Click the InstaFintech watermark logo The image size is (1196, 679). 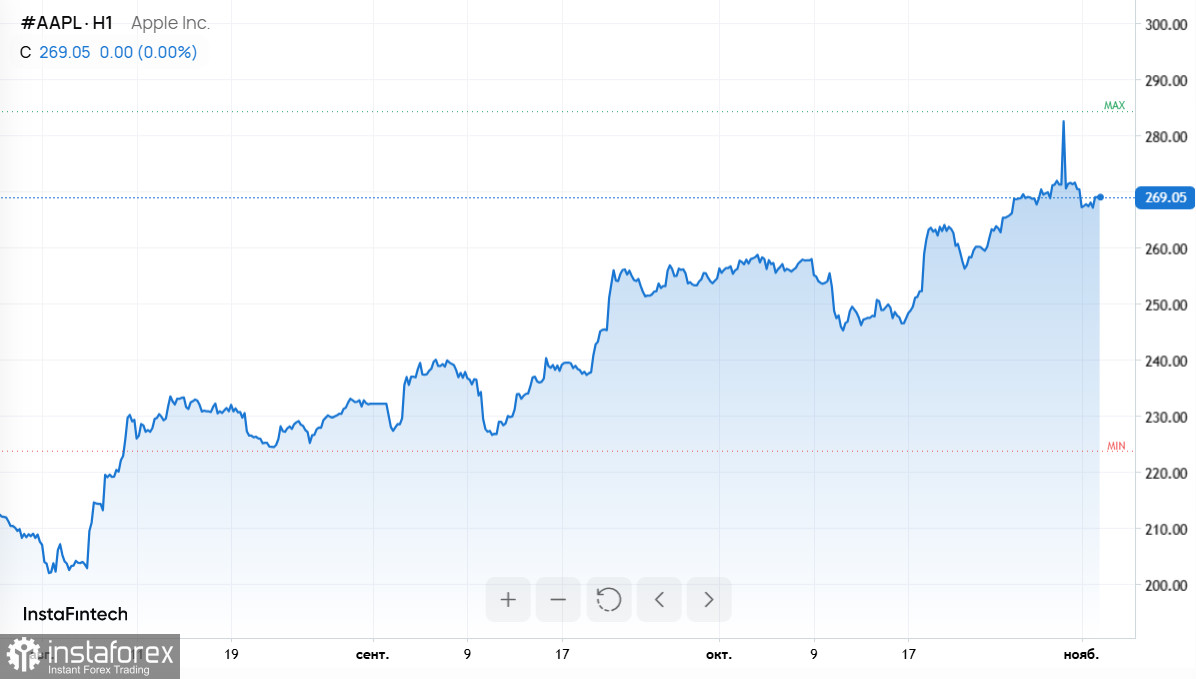click(x=75, y=614)
